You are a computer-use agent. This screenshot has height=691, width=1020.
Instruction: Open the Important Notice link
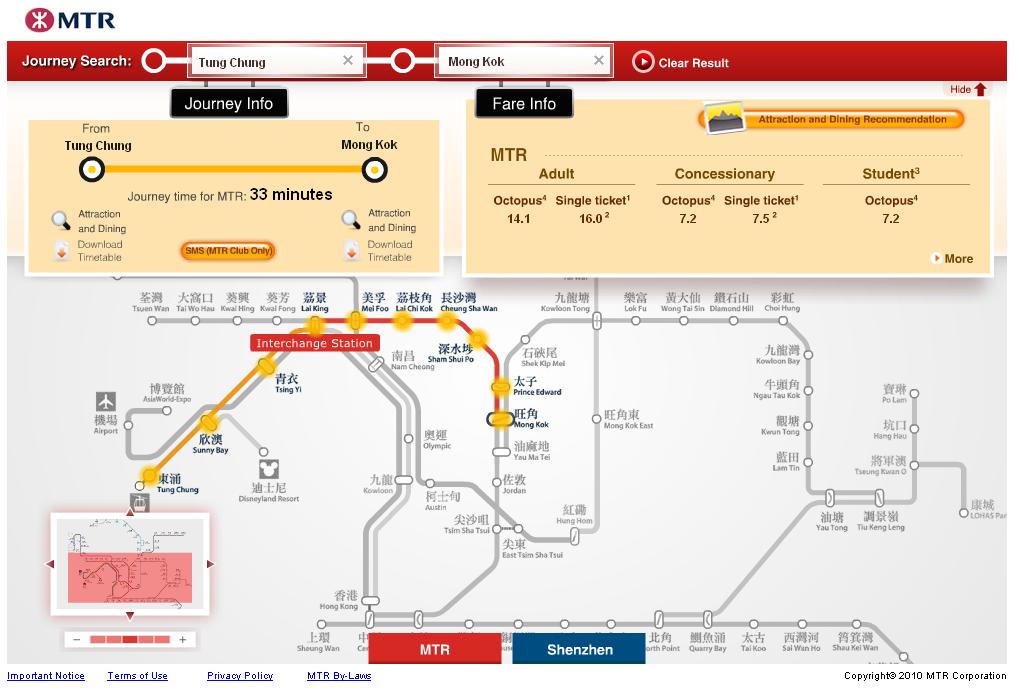pyautogui.click(x=46, y=676)
